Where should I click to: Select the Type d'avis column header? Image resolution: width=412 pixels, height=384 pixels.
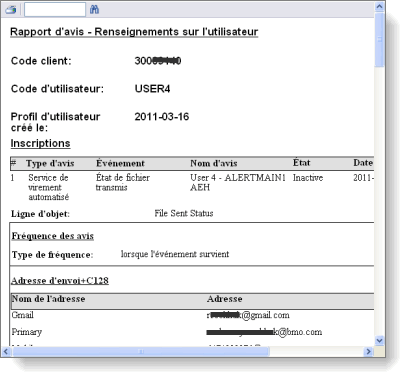click(x=50, y=163)
